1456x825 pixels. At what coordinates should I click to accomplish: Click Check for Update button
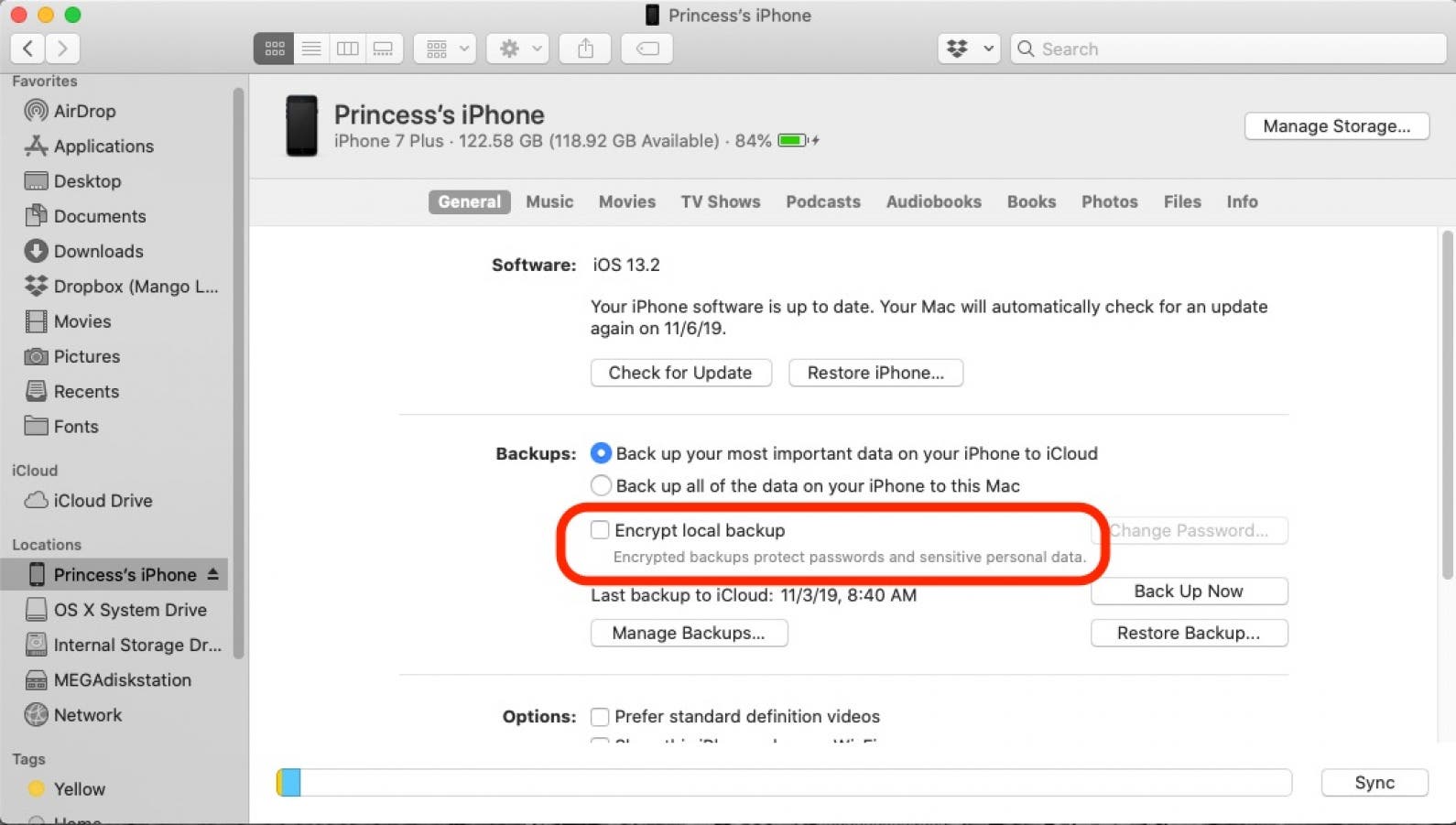click(x=680, y=373)
